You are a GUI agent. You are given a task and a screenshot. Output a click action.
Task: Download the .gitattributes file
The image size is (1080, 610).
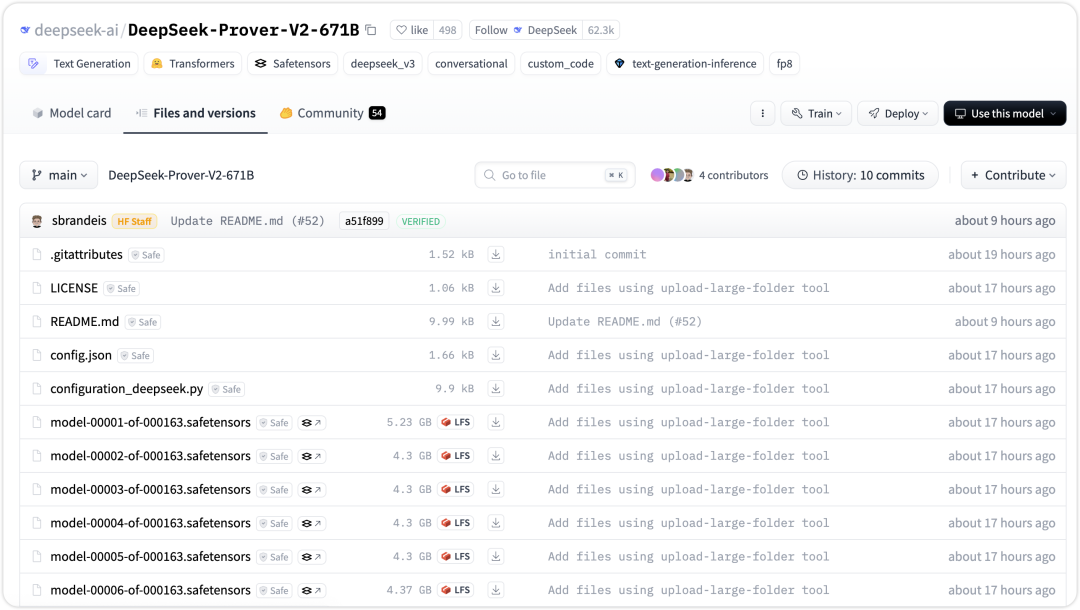pos(495,254)
